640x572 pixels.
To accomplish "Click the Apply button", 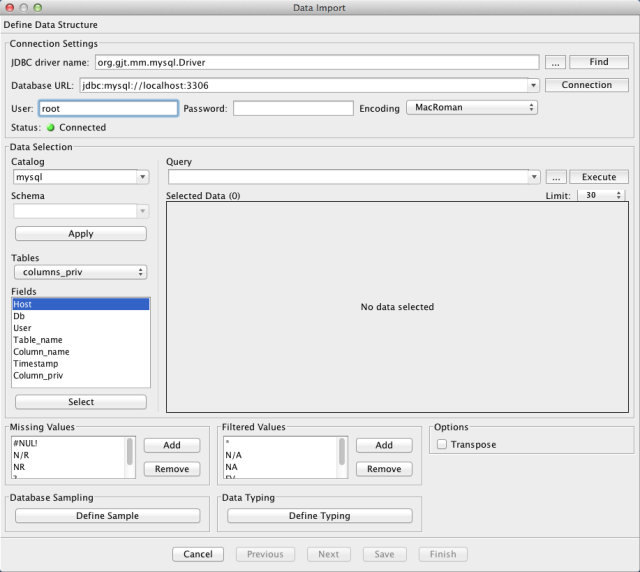I will (x=81, y=234).
